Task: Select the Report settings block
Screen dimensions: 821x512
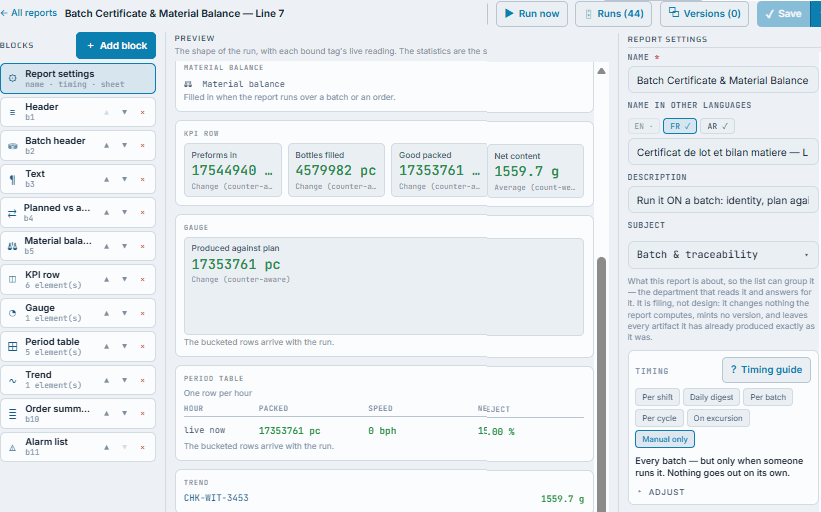Action: coord(78,79)
